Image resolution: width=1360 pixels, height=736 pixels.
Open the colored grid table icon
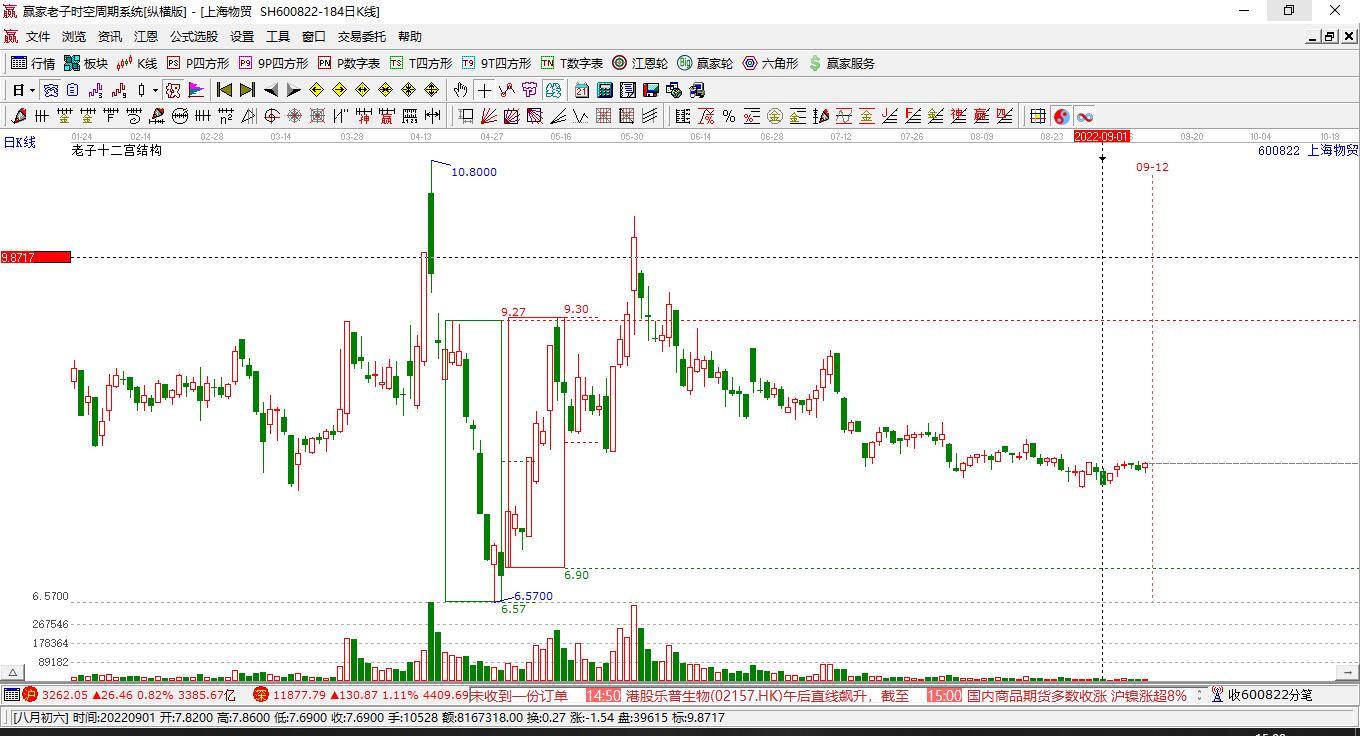(x=1037, y=116)
